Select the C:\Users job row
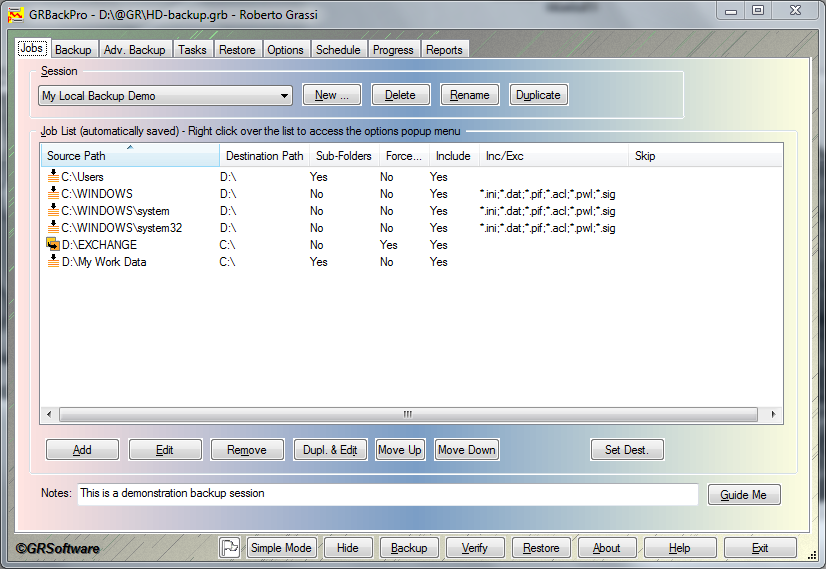The height and width of the screenshot is (569, 826). pyautogui.click(x=411, y=176)
